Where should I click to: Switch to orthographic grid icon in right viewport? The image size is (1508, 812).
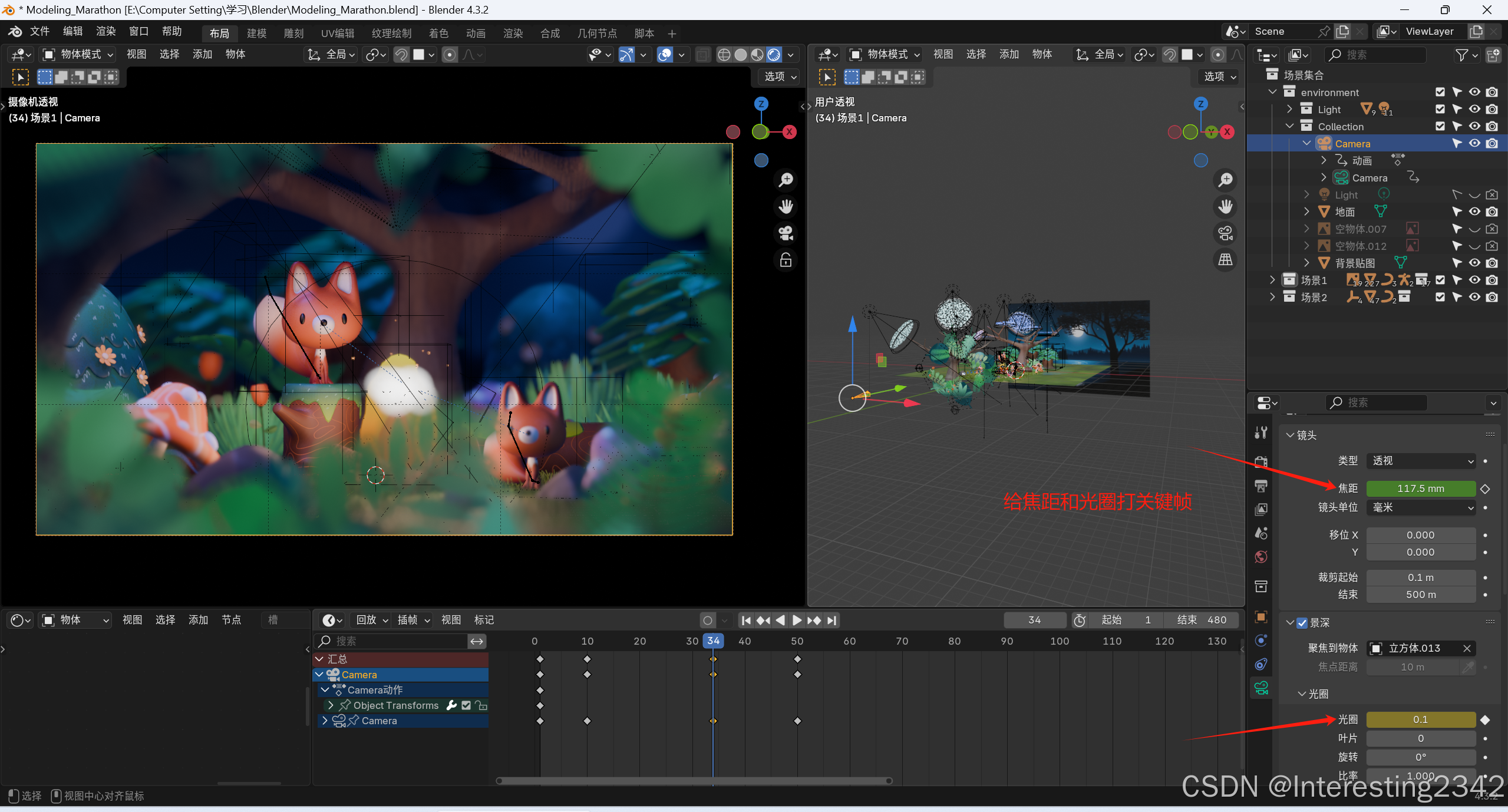pos(1225,259)
